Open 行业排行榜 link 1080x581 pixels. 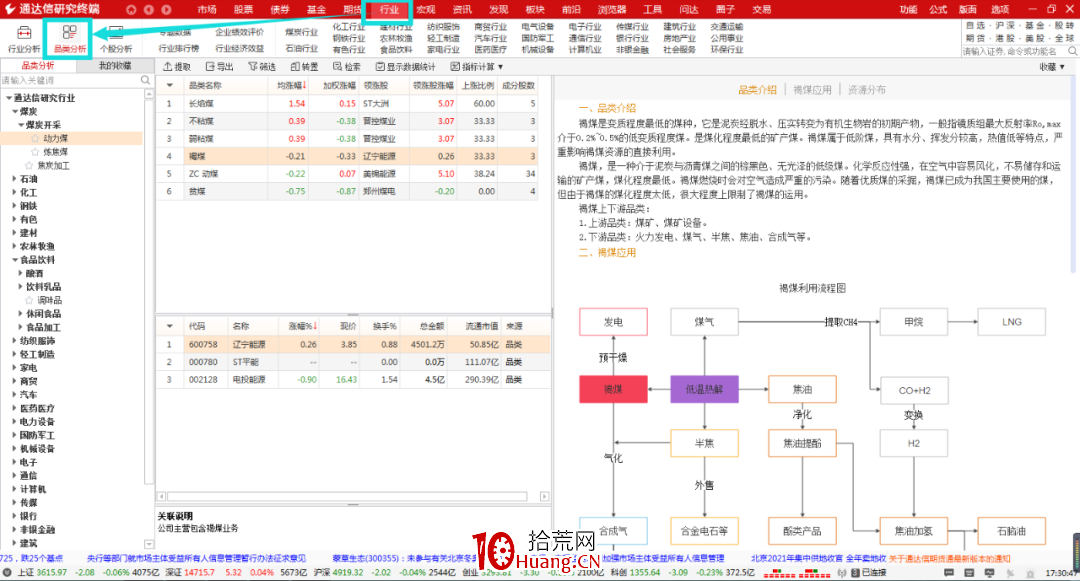(x=178, y=49)
